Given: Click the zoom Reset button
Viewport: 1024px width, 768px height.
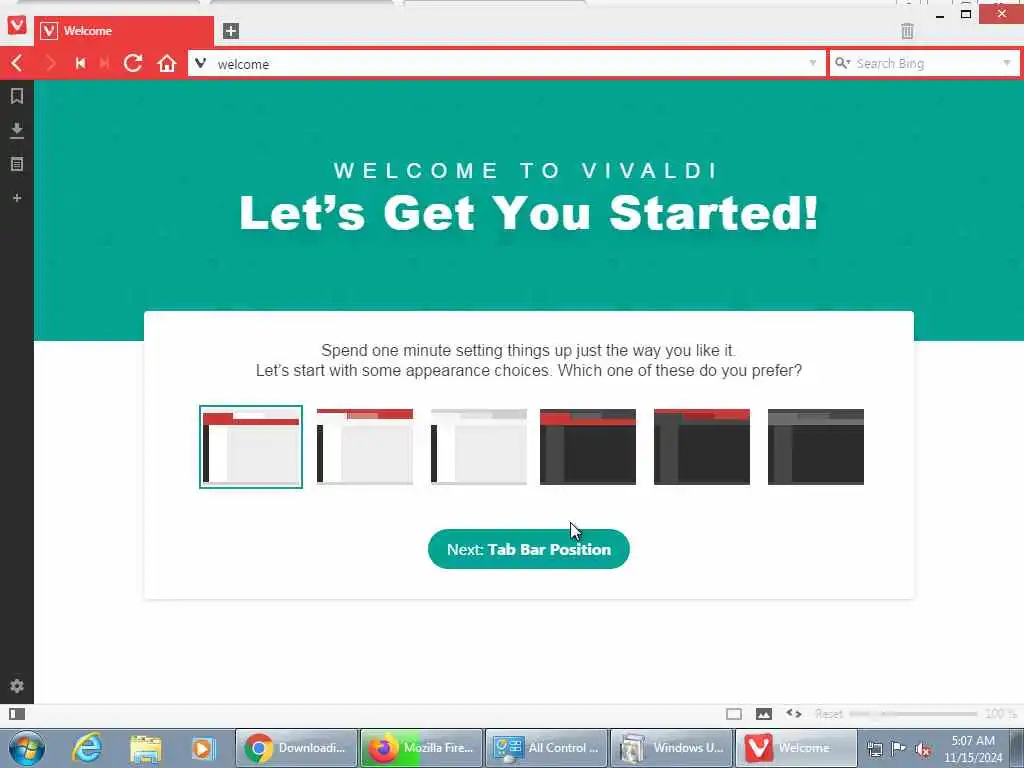Looking at the screenshot, I should pyautogui.click(x=829, y=714).
